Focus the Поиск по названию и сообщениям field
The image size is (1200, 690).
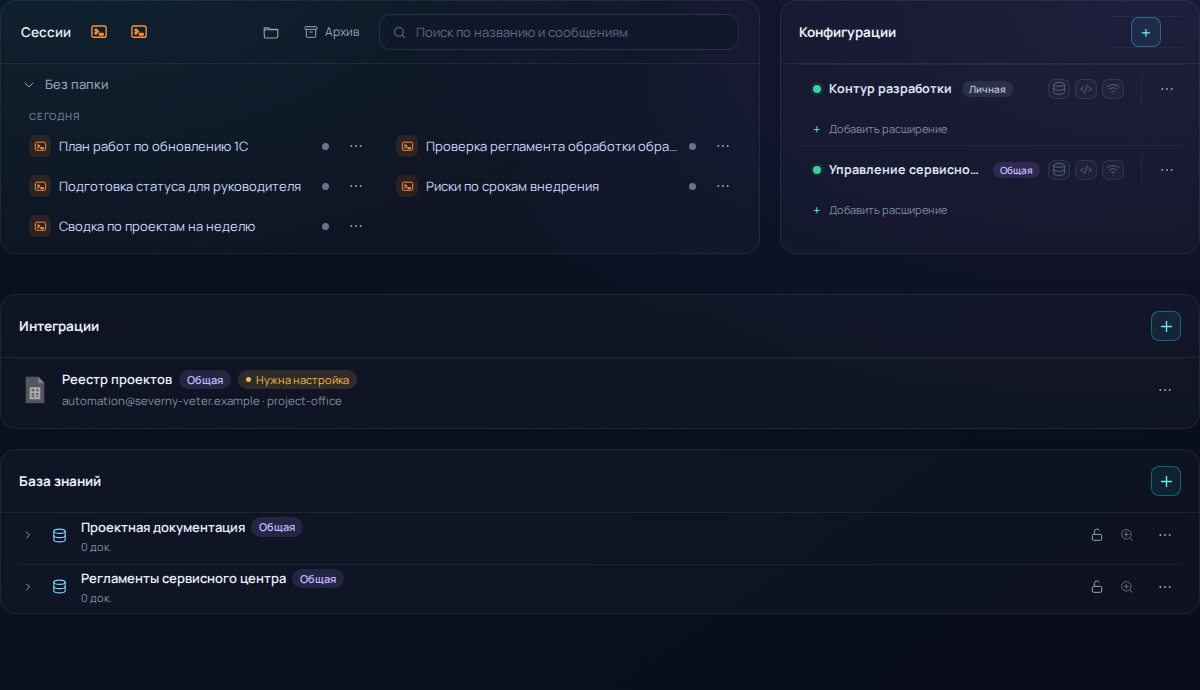559,32
